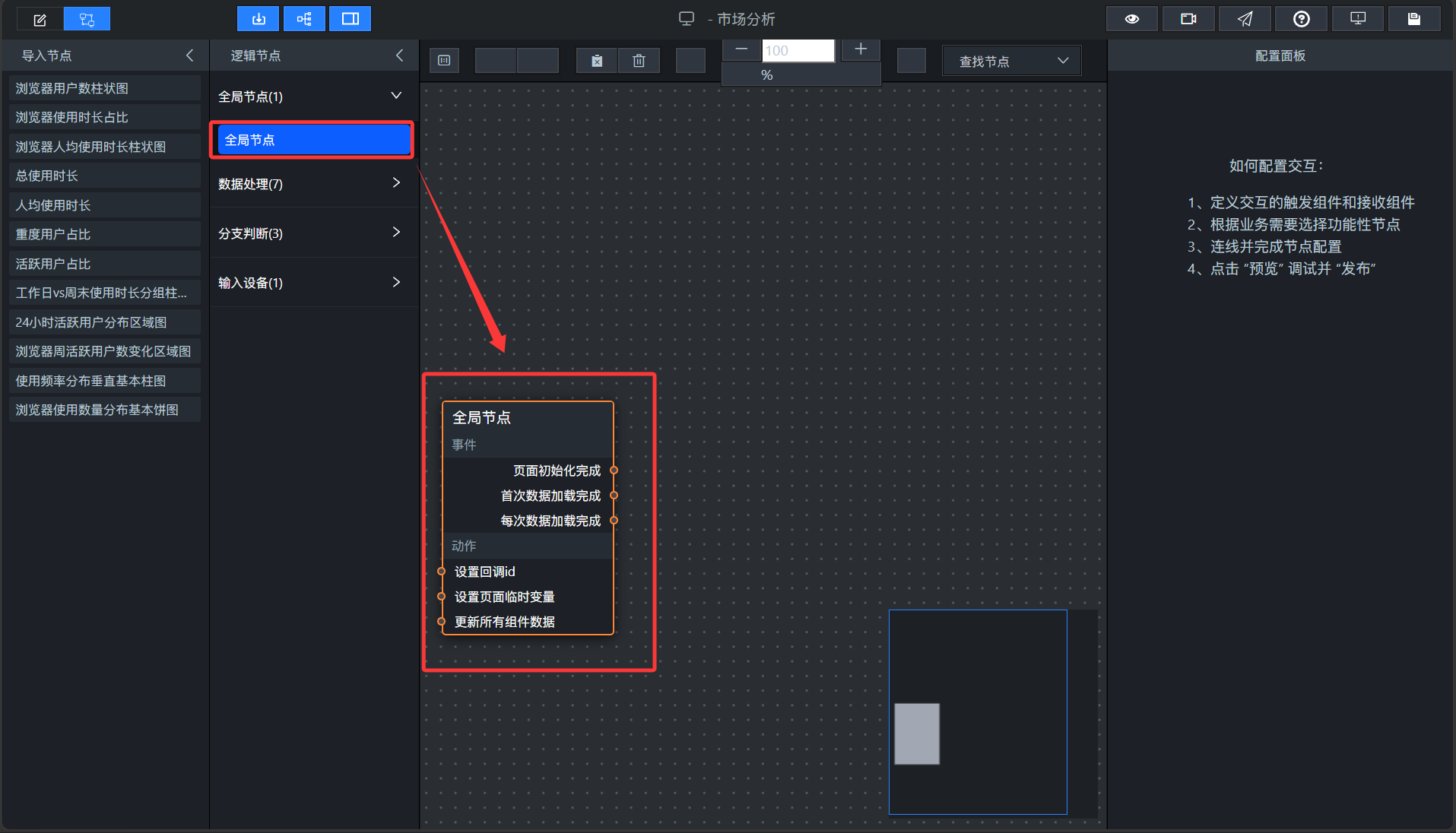
Task: Expand the 数据处理(7) group
Action: pos(396,183)
